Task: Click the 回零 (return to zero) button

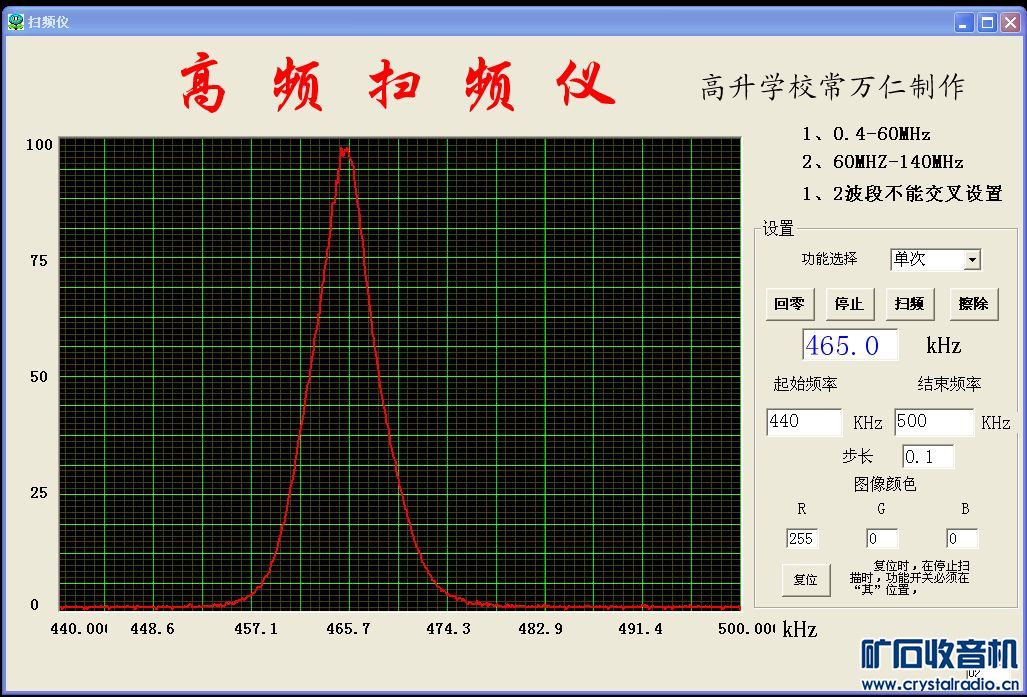Action: [x=790, y=304]
